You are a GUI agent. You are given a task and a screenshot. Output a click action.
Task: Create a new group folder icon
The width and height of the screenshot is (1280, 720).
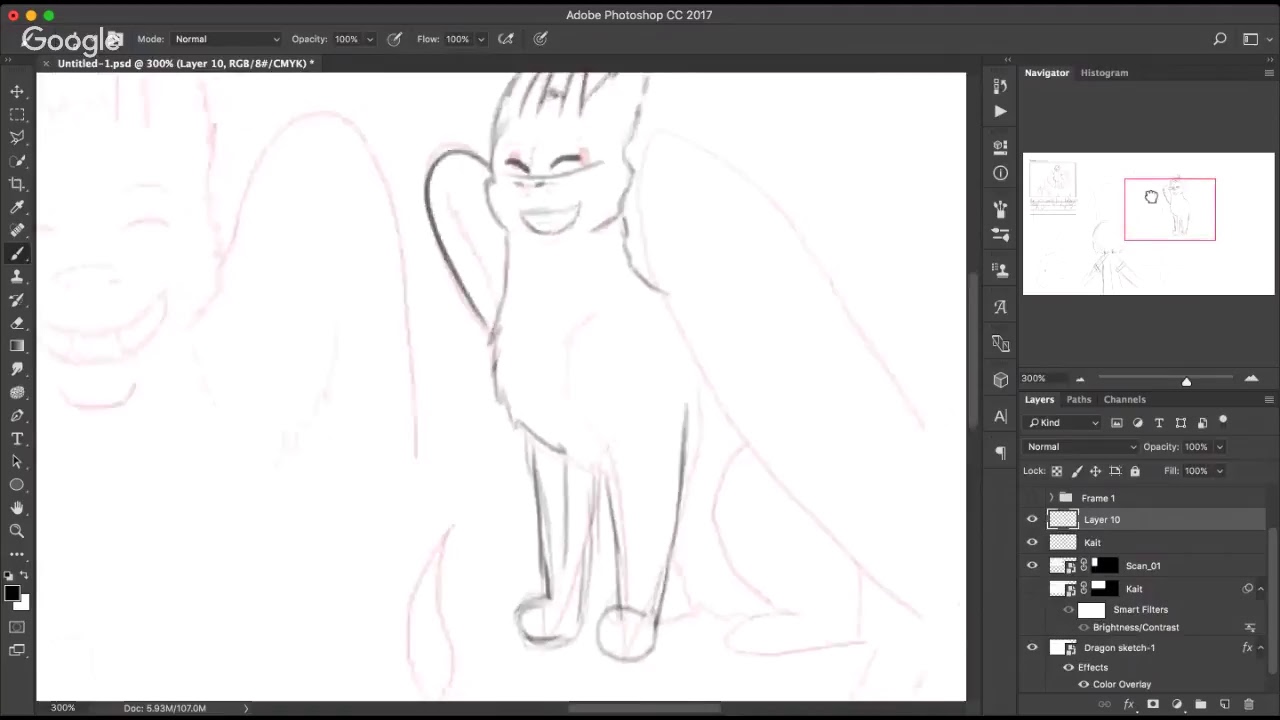(x=1200, y=705)
